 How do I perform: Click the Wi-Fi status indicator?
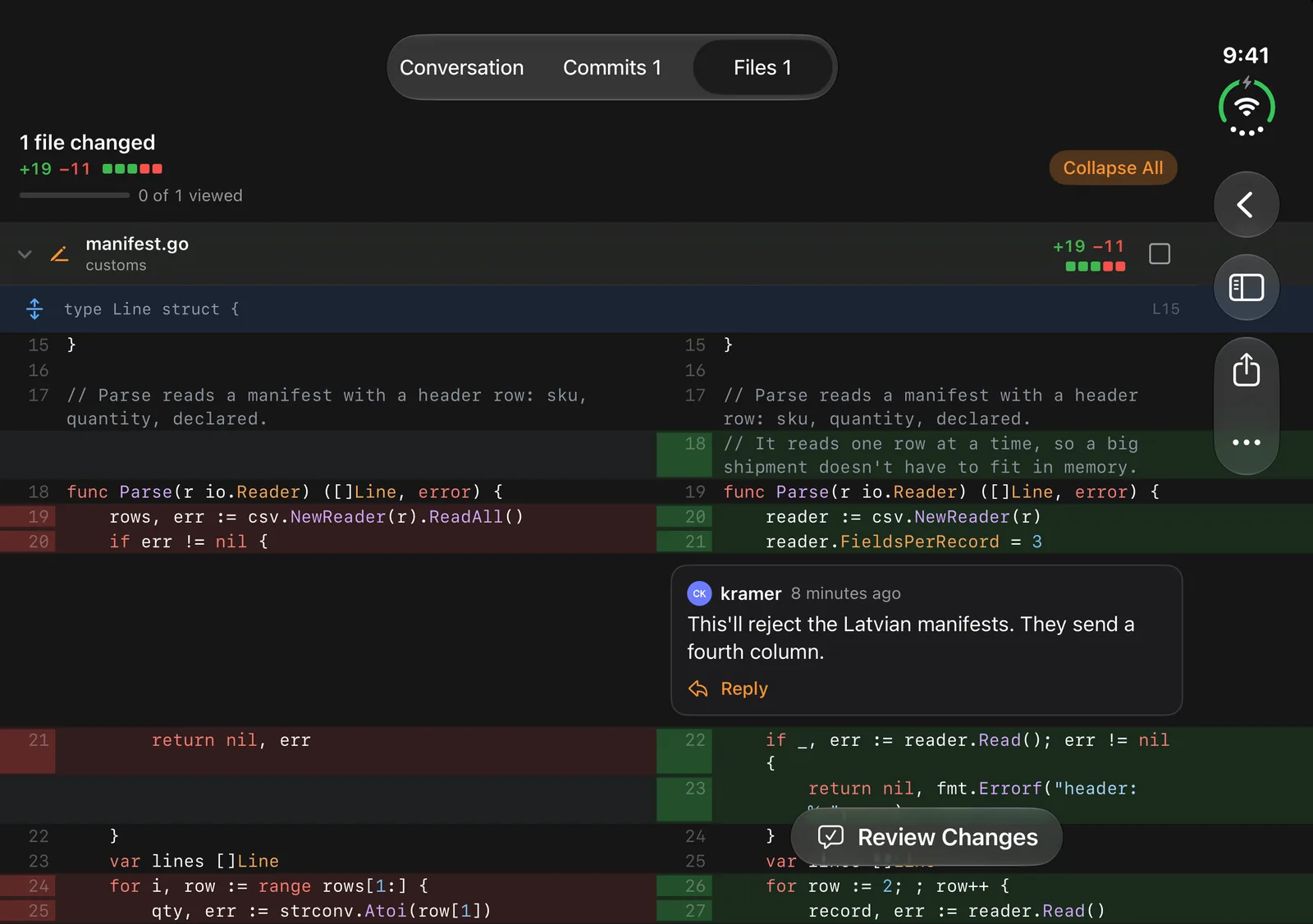click(x=1247, y=107)
